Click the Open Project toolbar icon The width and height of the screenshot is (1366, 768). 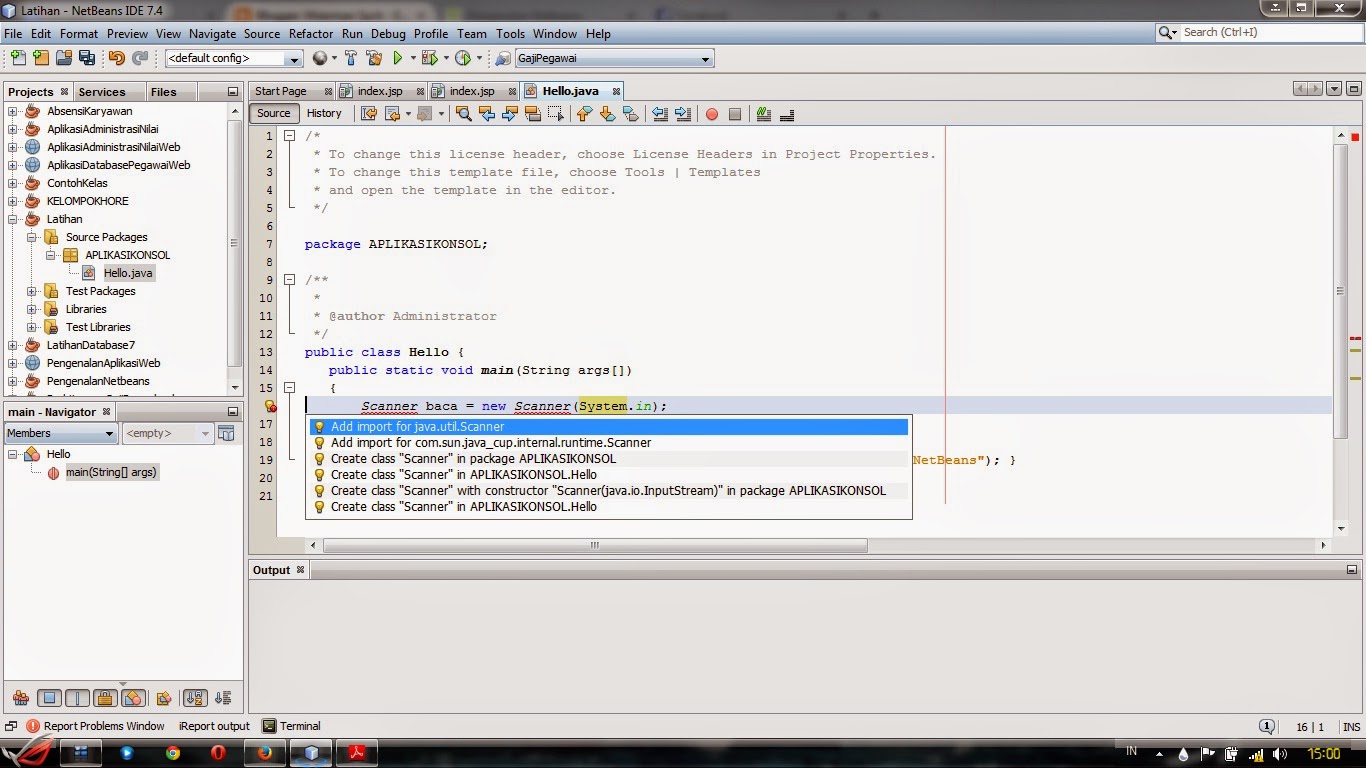(65, 58)
